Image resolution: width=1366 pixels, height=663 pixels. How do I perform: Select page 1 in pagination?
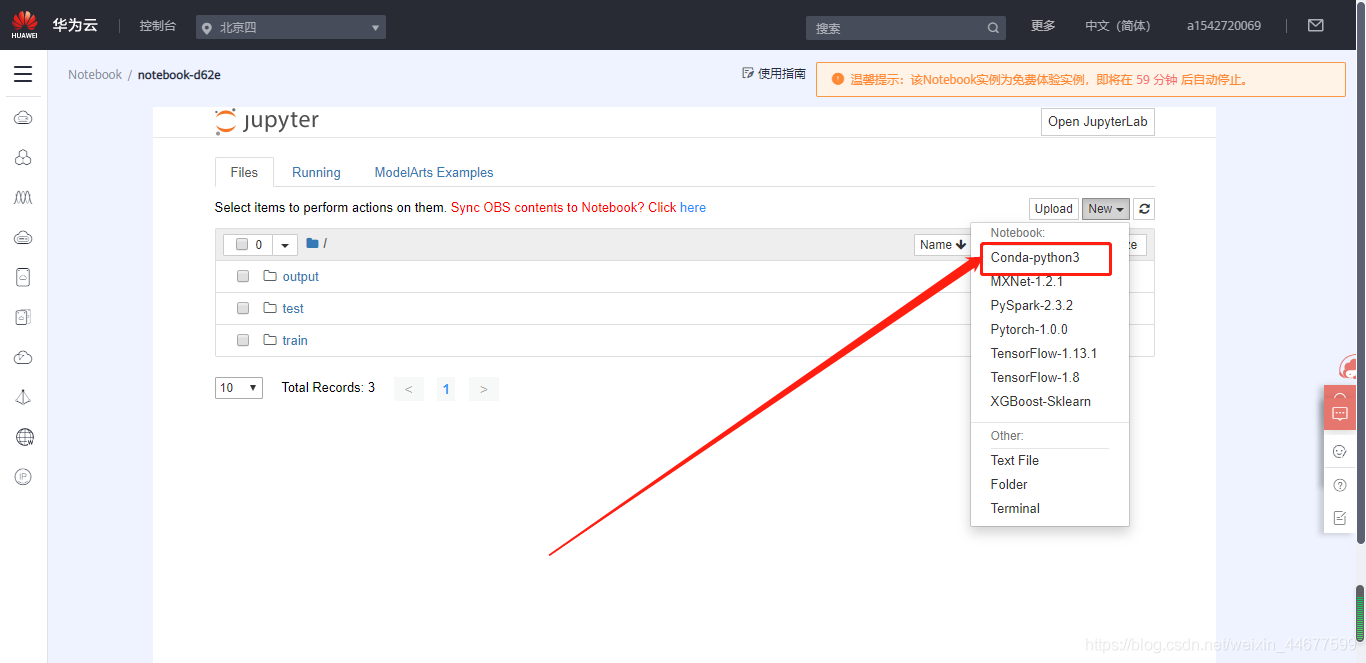point(446,389)
